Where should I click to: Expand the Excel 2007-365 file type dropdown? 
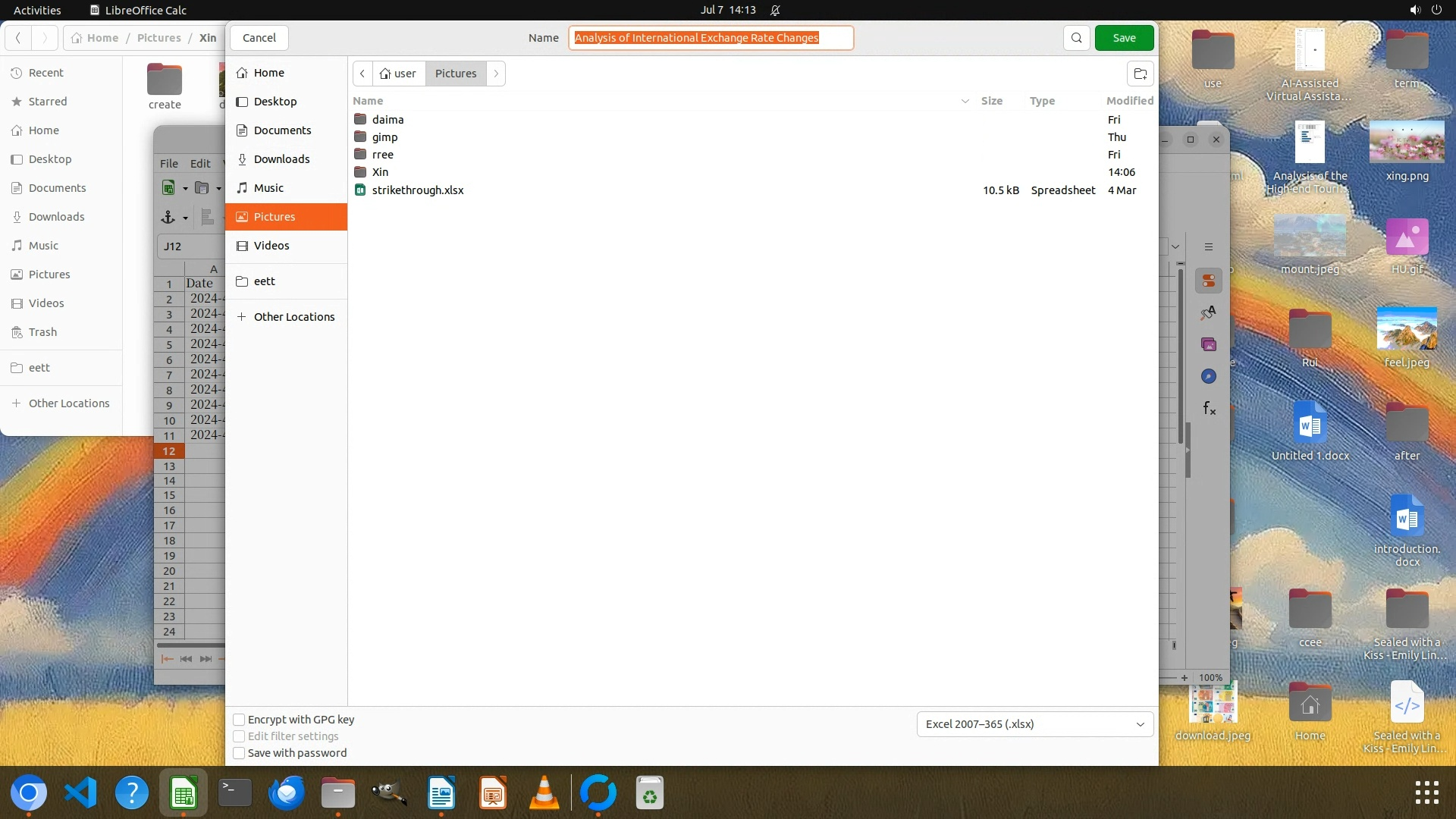point(1034,724)
